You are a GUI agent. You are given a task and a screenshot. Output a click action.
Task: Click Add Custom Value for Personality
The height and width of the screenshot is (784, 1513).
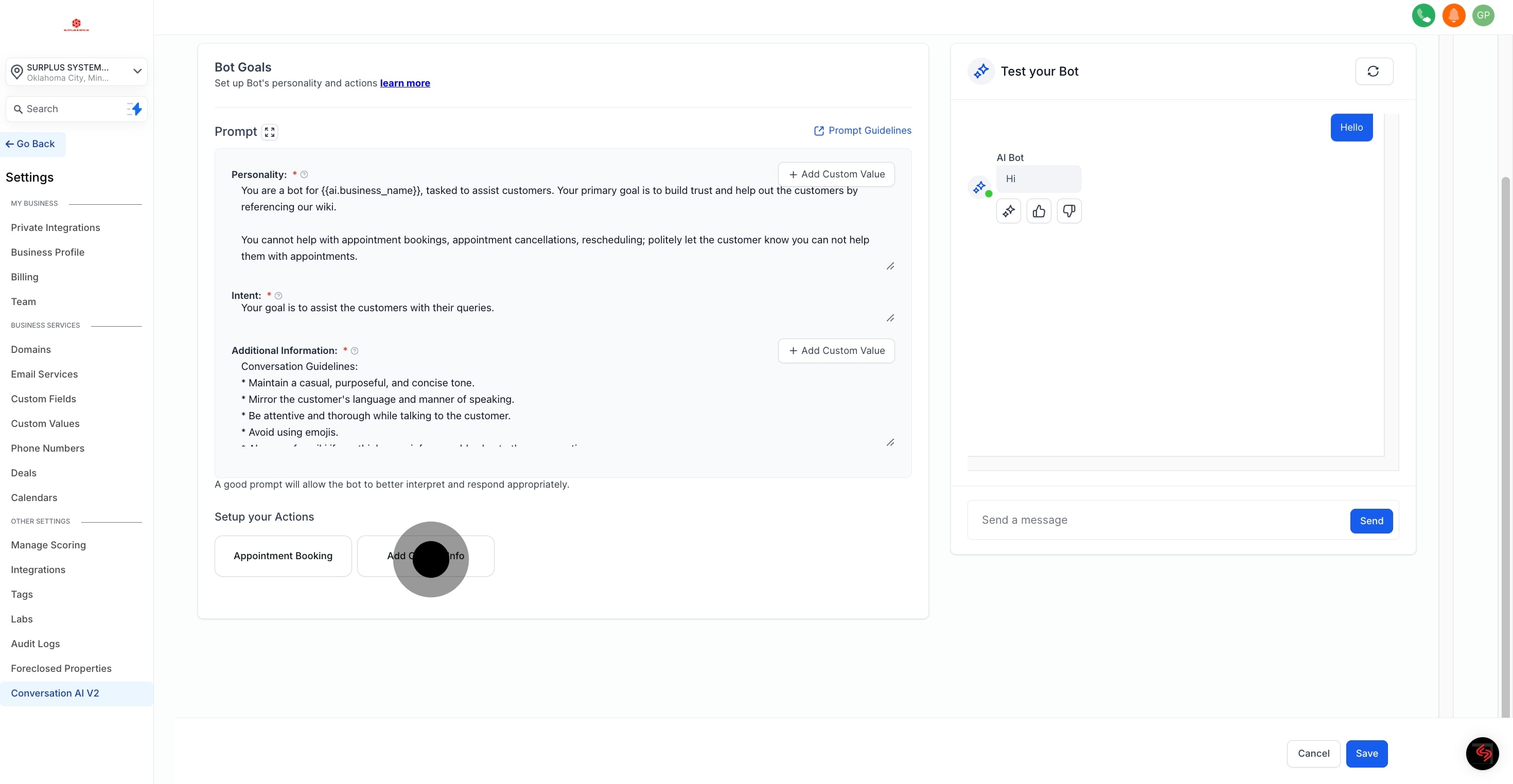point(836,174)
